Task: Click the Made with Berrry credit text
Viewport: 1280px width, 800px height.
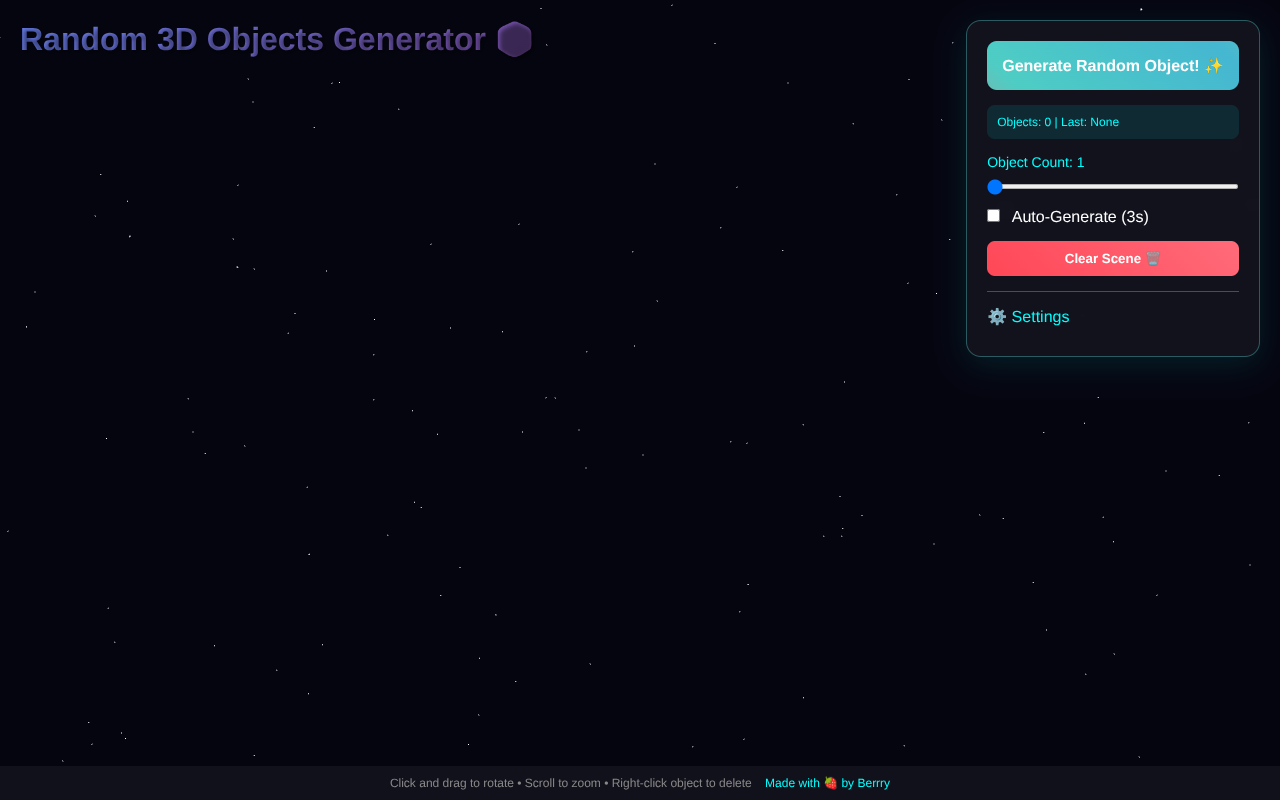Action: tap(827, 783)
